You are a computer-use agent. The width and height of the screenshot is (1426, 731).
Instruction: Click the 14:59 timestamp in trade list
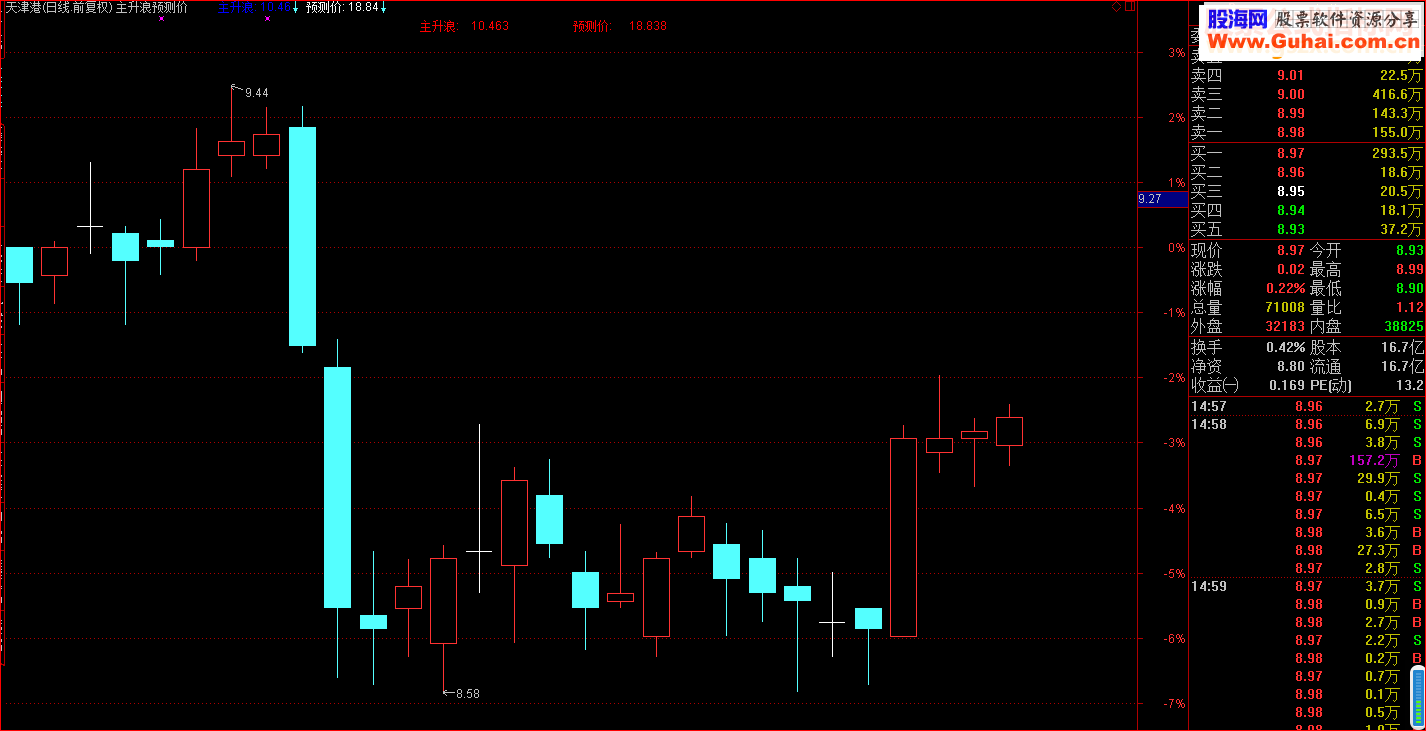tap(1209, 586)
